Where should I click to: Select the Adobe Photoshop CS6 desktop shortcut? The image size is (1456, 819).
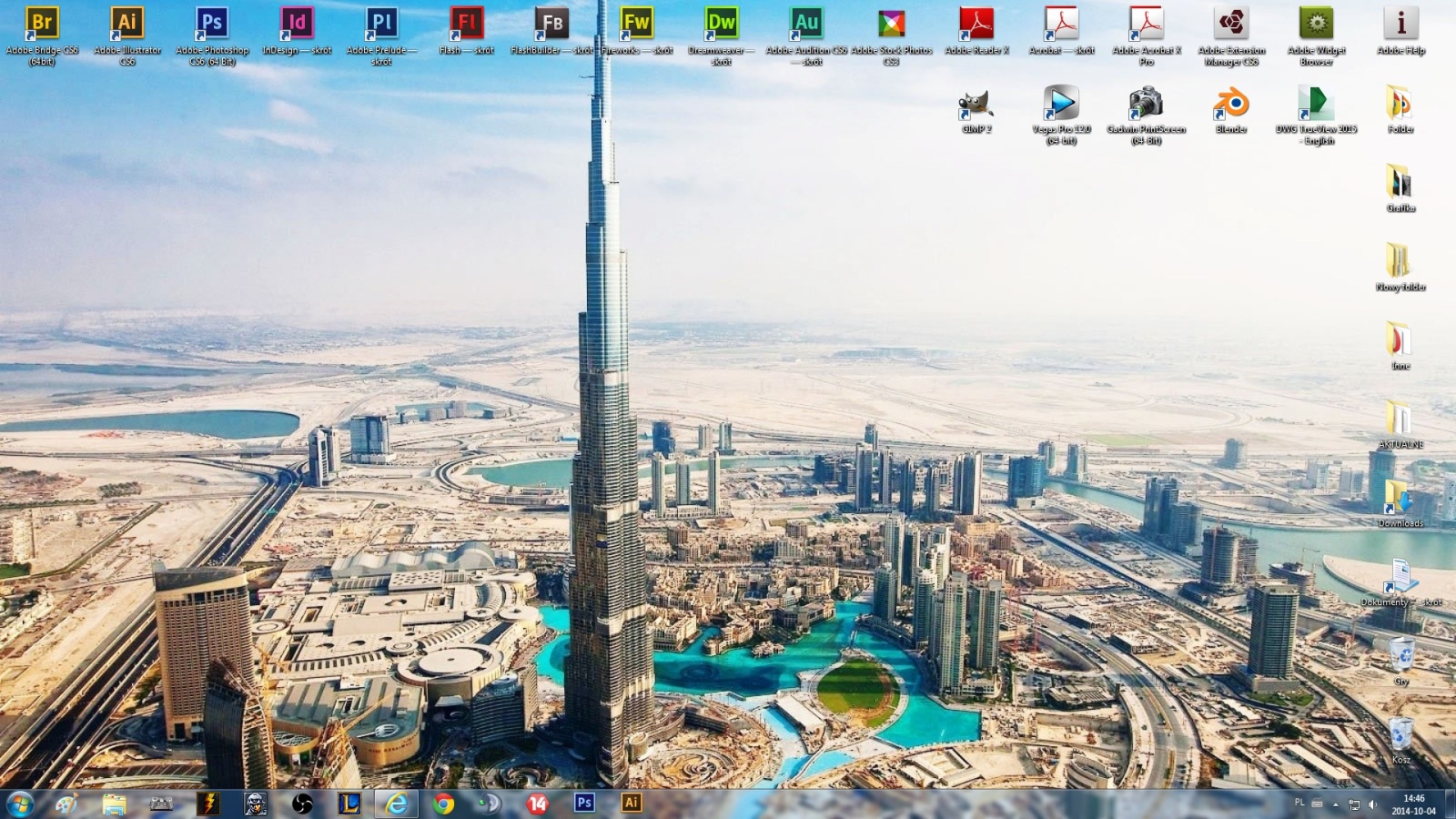(x=212, y=35)
